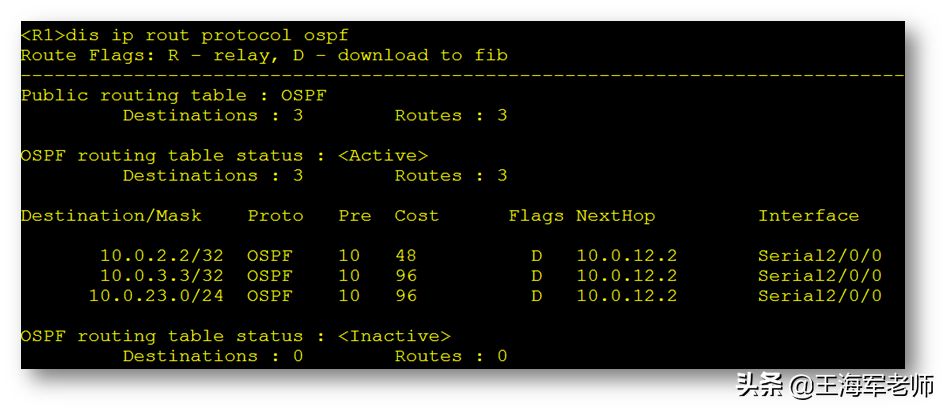Select the destination 10.0.3.3/32 entry
947x411 pixels.
coord(162,276)
